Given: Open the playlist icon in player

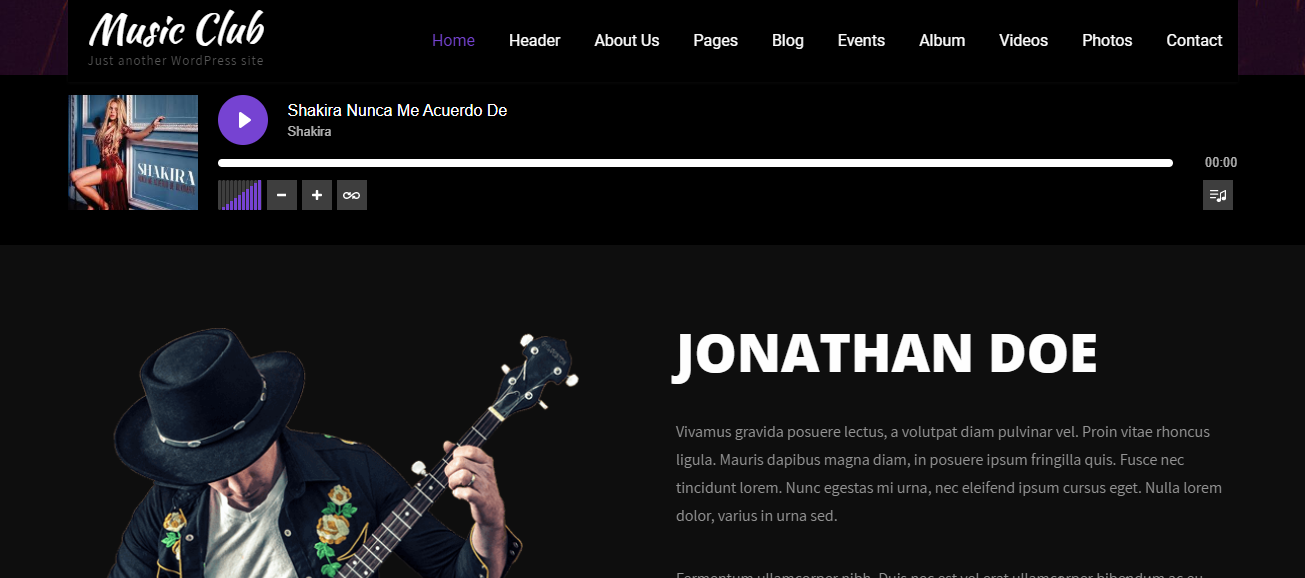Looking at the screenshot, I should 1218,195.
